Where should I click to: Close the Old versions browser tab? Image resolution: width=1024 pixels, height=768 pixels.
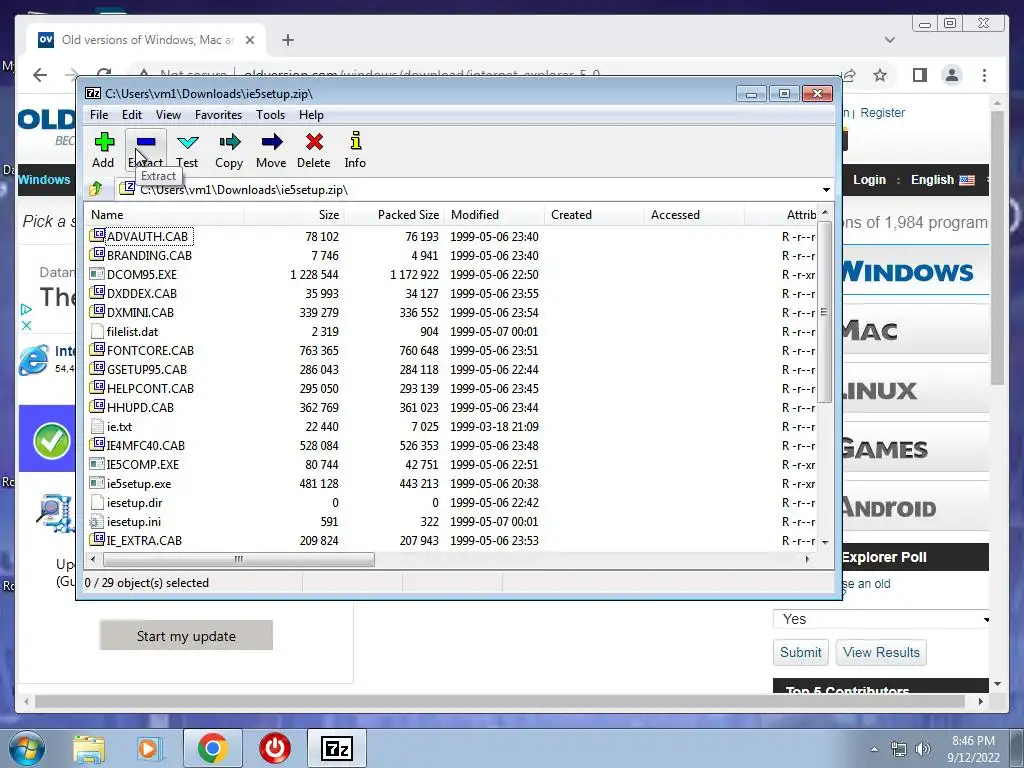point(249,40)
